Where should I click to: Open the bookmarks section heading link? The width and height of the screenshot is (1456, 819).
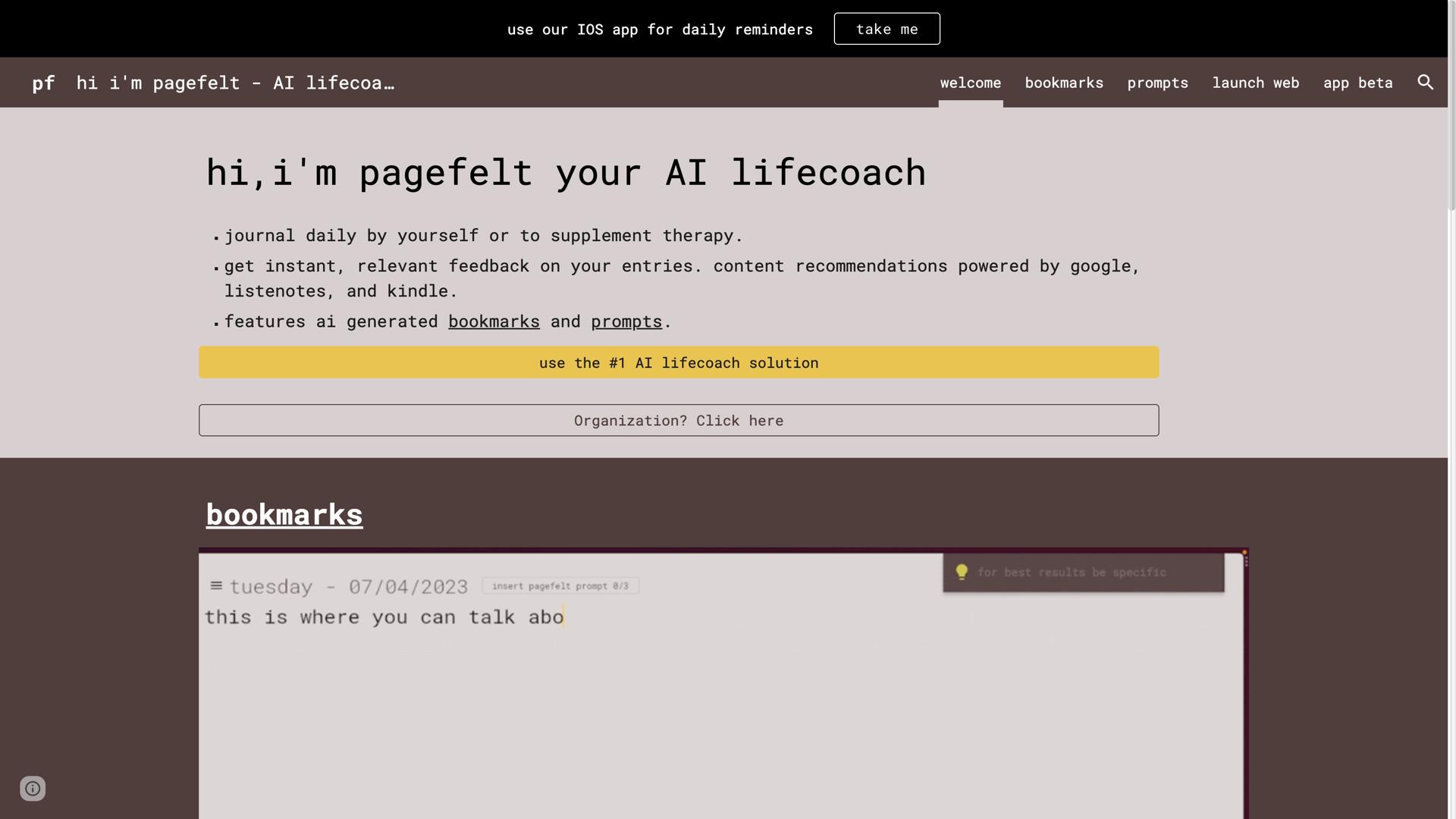click(x=284, y=515)
